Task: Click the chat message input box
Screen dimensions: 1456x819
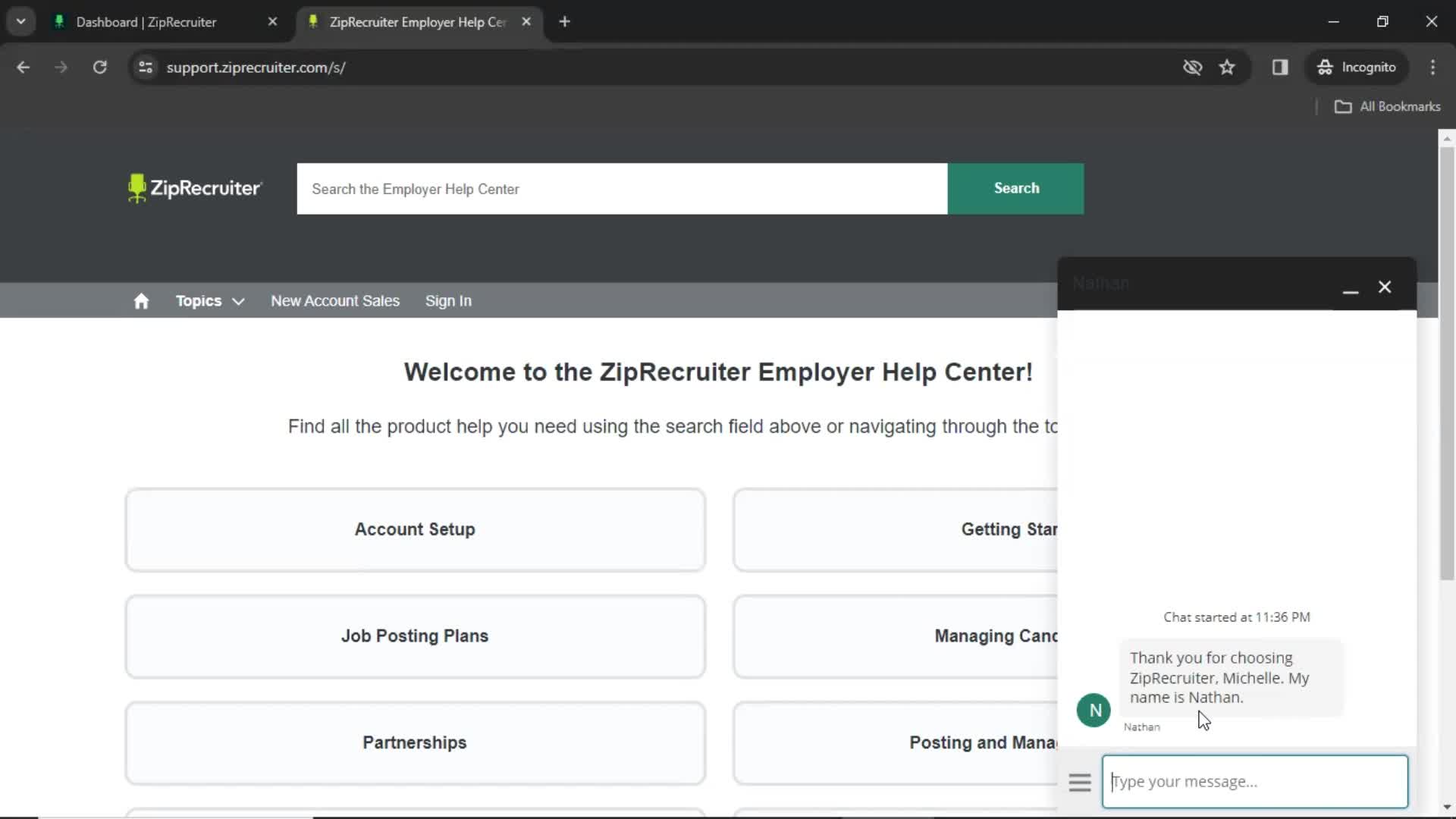Action: click(1254, 782)
